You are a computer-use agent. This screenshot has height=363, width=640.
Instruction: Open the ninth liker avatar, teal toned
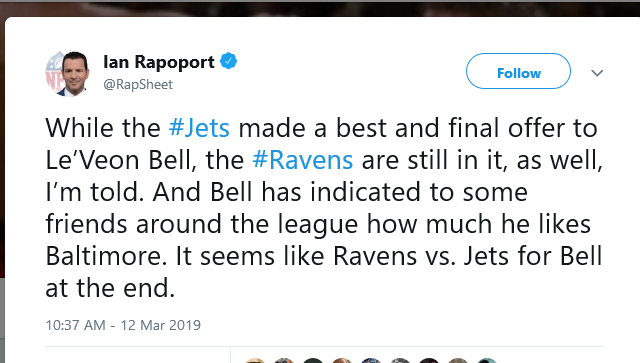pyautogui.click(x=487, y=361)
